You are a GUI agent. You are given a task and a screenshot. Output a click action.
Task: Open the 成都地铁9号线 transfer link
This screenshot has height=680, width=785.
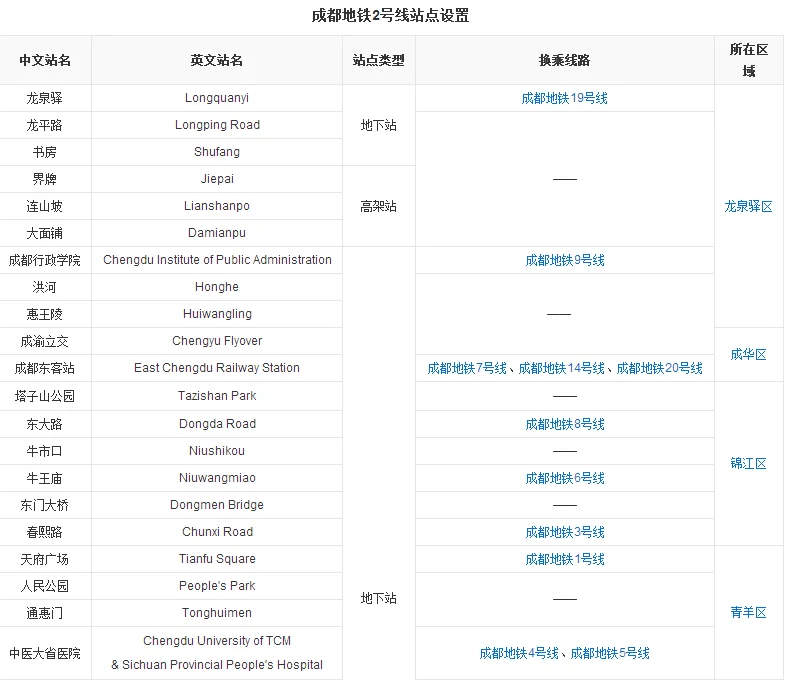point(565,260)
